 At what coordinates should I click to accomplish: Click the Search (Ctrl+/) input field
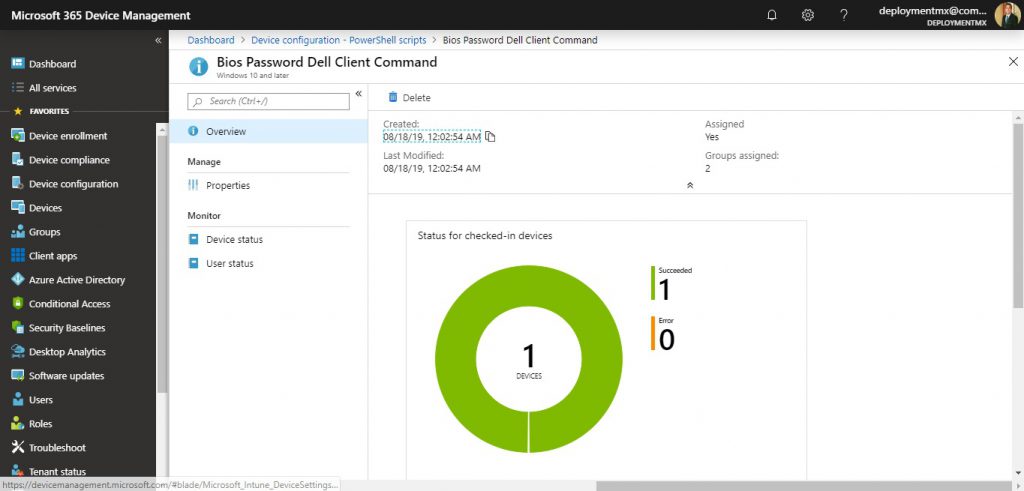tap(268, 101)
